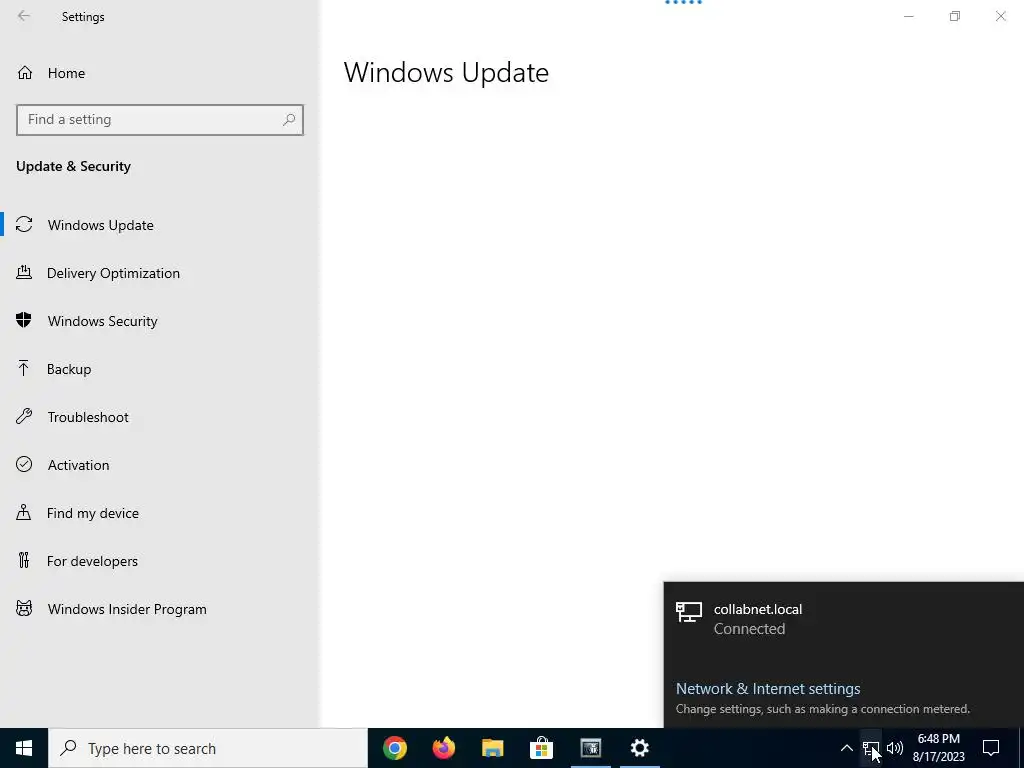This screenshot has height=768, width=1024.
Task: Click the Connected status text
Action: pos(749,629)
